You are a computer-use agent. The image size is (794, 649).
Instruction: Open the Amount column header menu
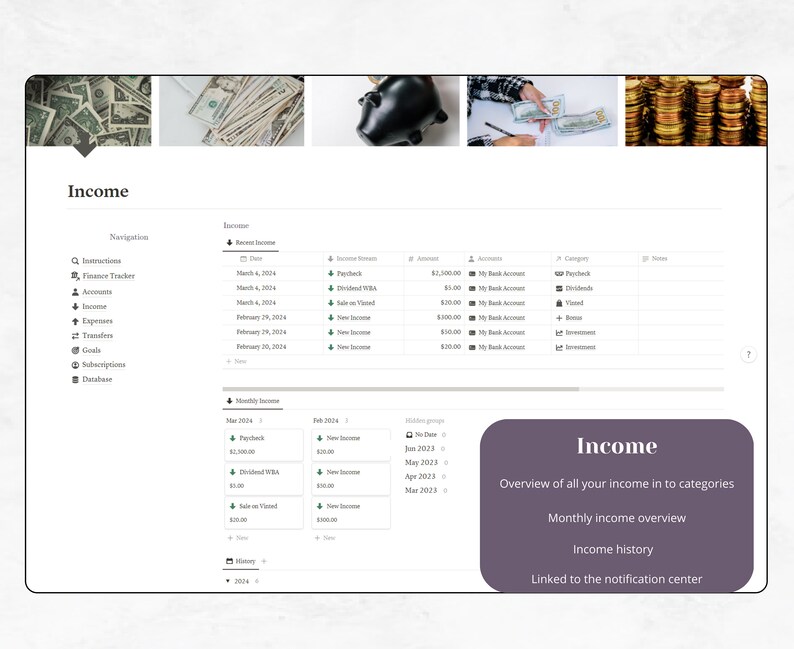point(434,259)
